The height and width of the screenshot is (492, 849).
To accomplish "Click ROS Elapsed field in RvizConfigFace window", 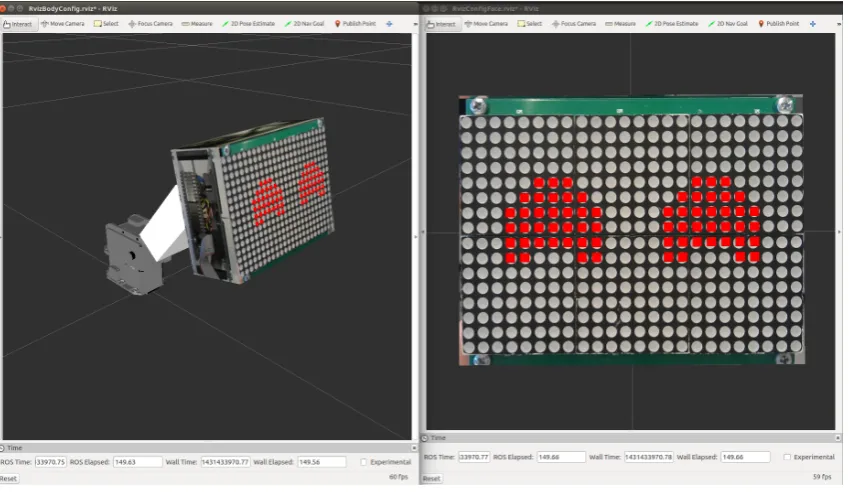I will coord(561,457).
